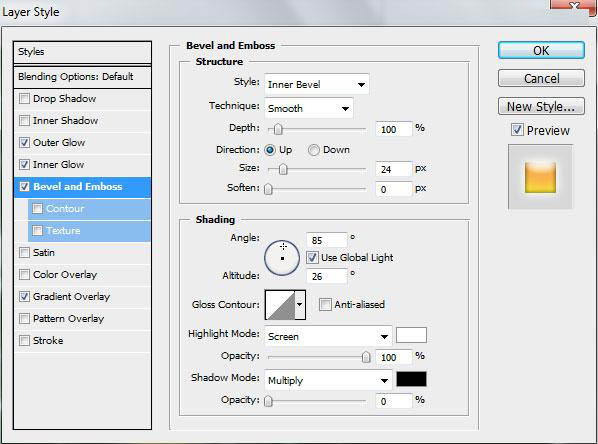Click the angle and altitude light dial
Viewport: 598px width, 444px height.
[x=282, y=258]
